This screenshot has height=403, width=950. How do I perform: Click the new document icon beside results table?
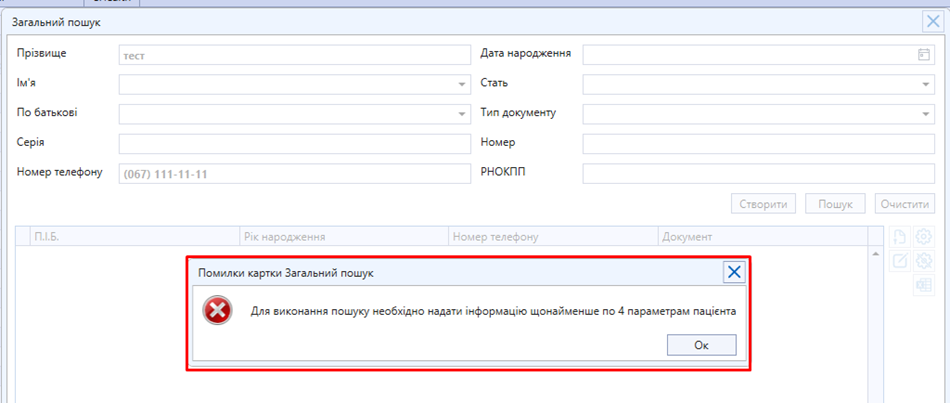point(900,237)
